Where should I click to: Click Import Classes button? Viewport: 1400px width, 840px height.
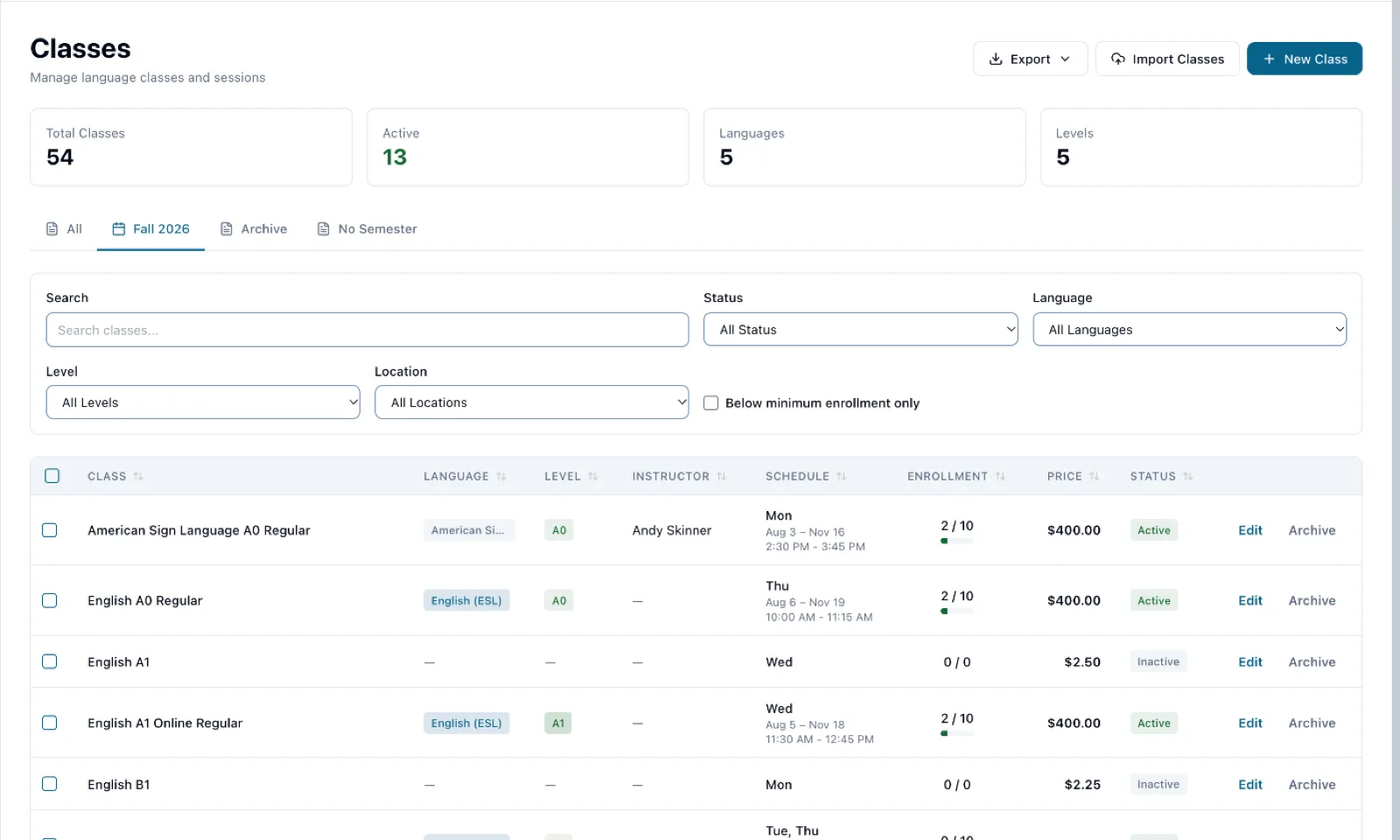pyautogui.click(x=1167, y=59)
